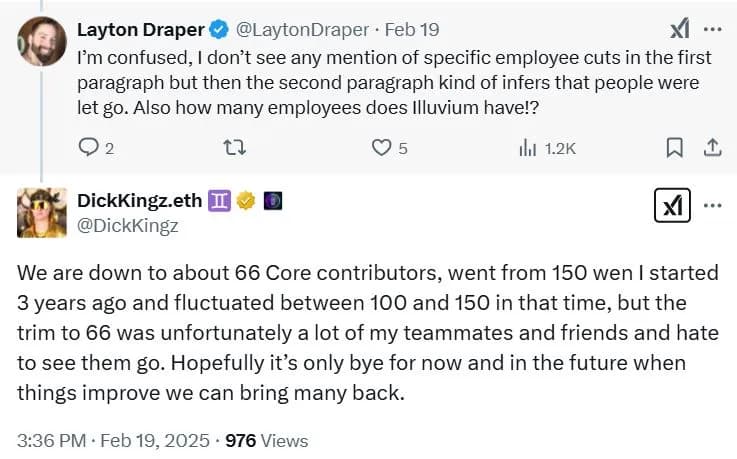This screenshot has height=459, width=737.
Task: Click DickKingz.eth's profile picture
Action: [x=42, y=211]
